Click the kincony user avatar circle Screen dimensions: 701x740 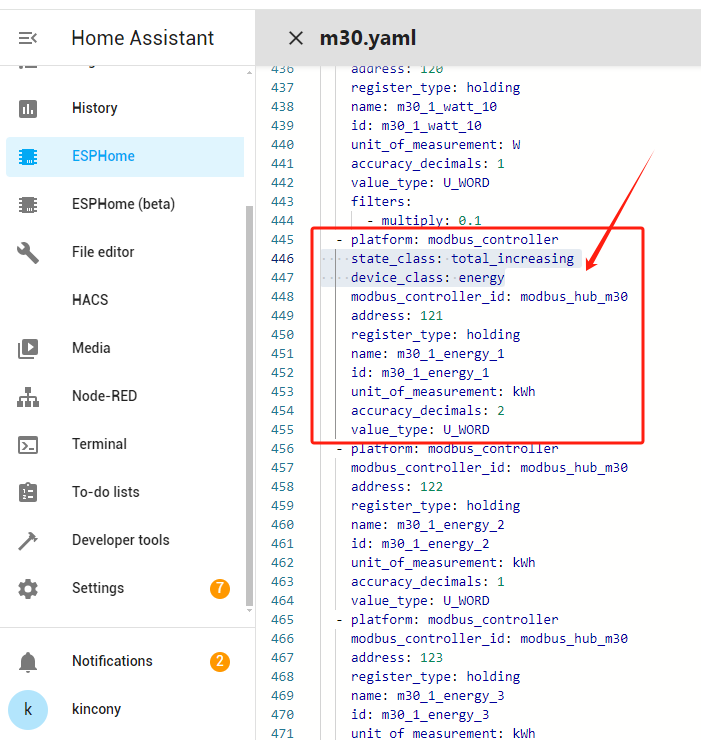(28, 709)
